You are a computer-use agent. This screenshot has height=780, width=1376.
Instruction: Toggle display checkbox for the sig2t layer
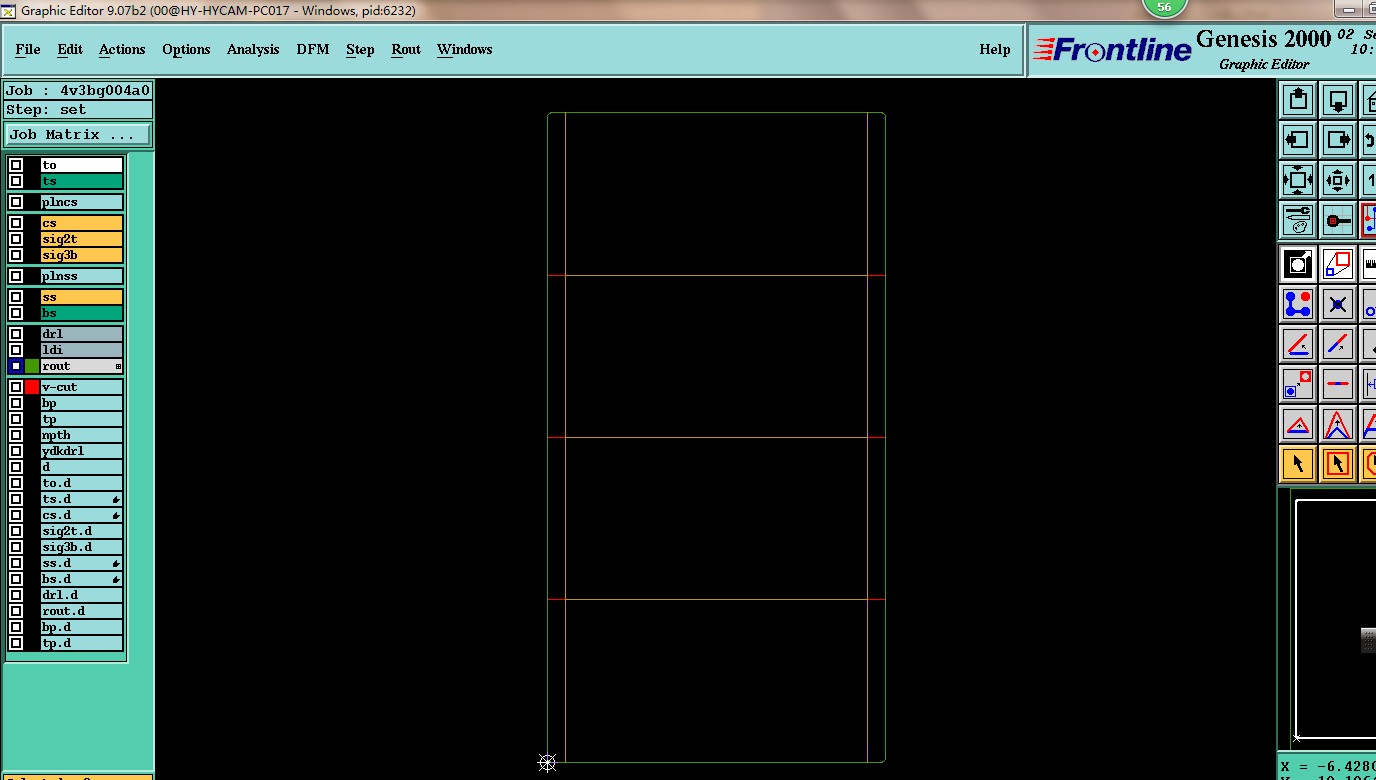tap(16, 239)
